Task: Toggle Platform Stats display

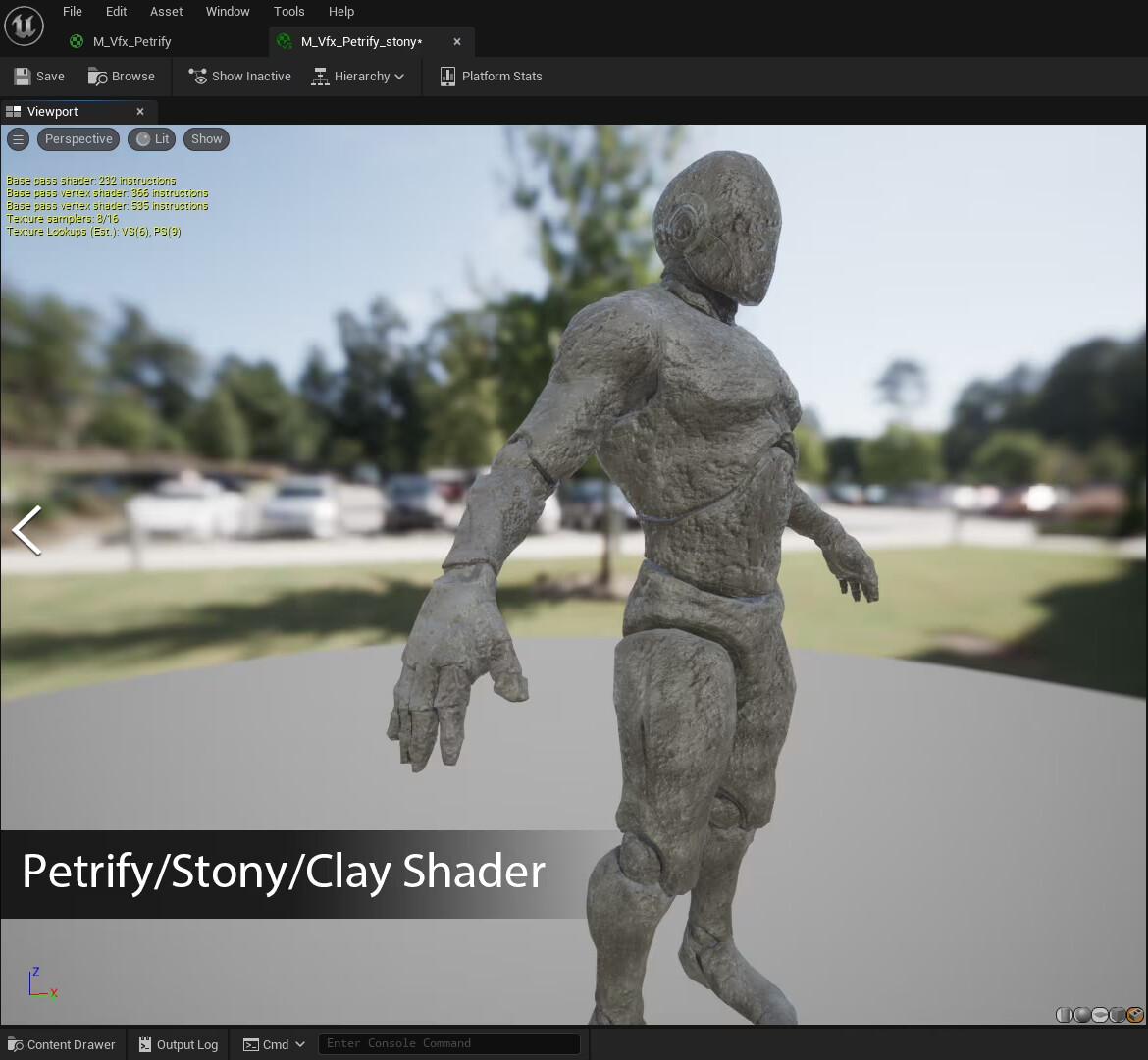Action: 492,77
